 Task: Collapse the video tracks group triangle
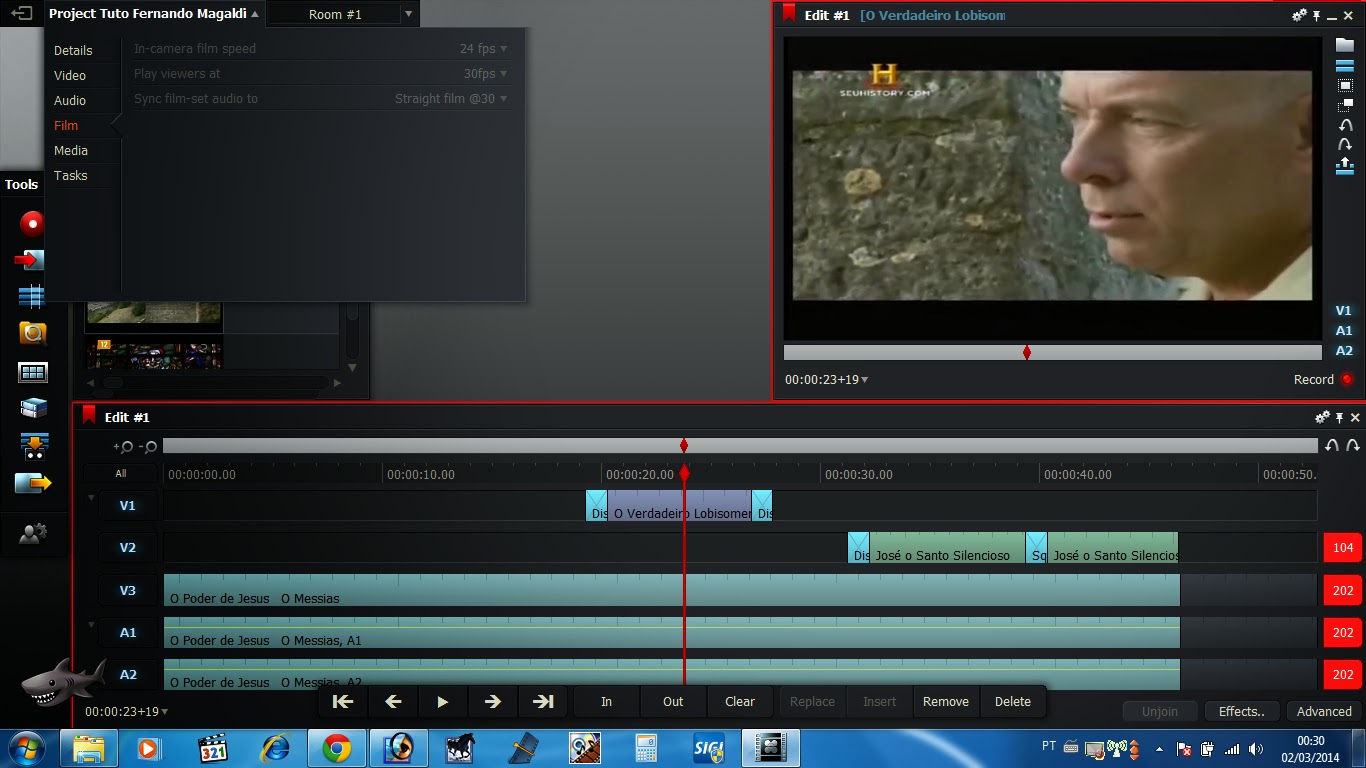tap(91, 497)
